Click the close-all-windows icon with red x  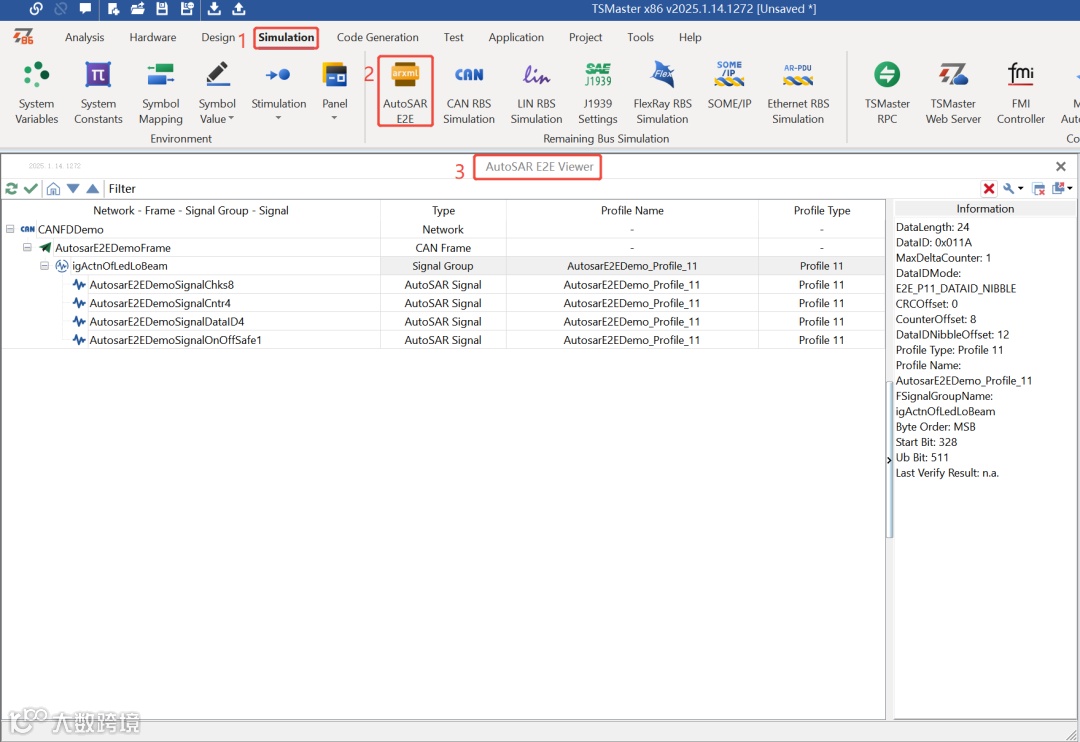click(1039, 188)
